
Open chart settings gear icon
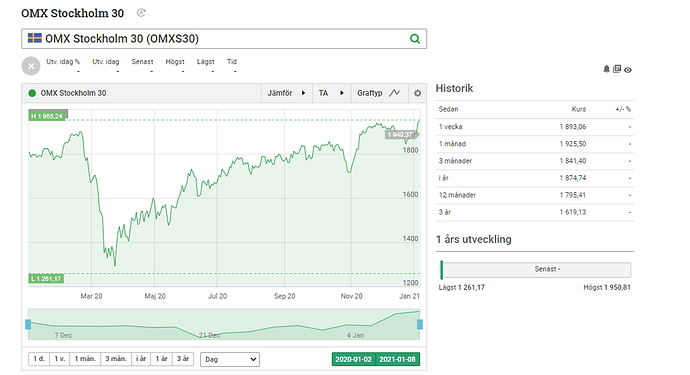click(x=417, y=93)
